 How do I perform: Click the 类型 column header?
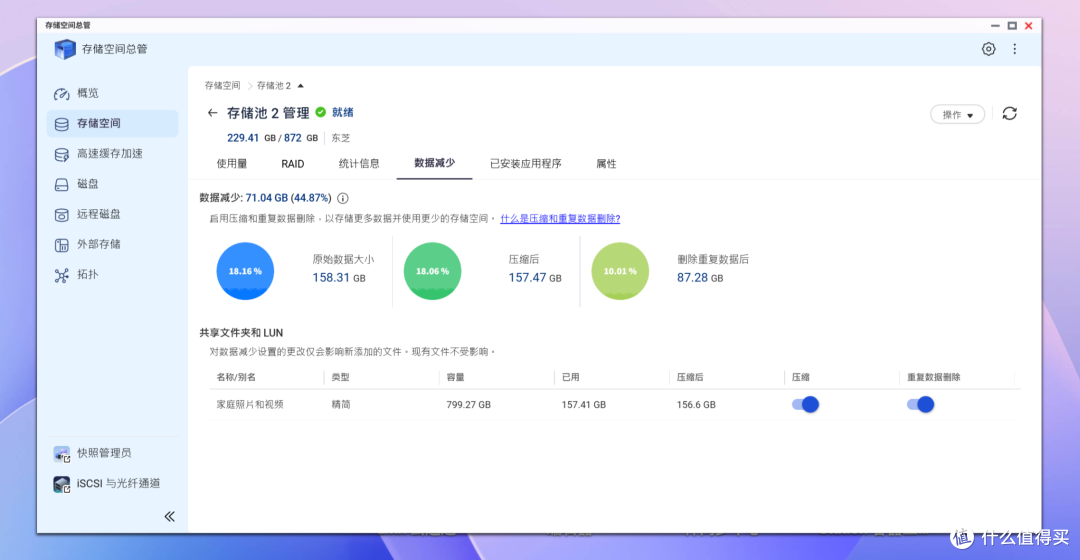(x=340, y=377)
